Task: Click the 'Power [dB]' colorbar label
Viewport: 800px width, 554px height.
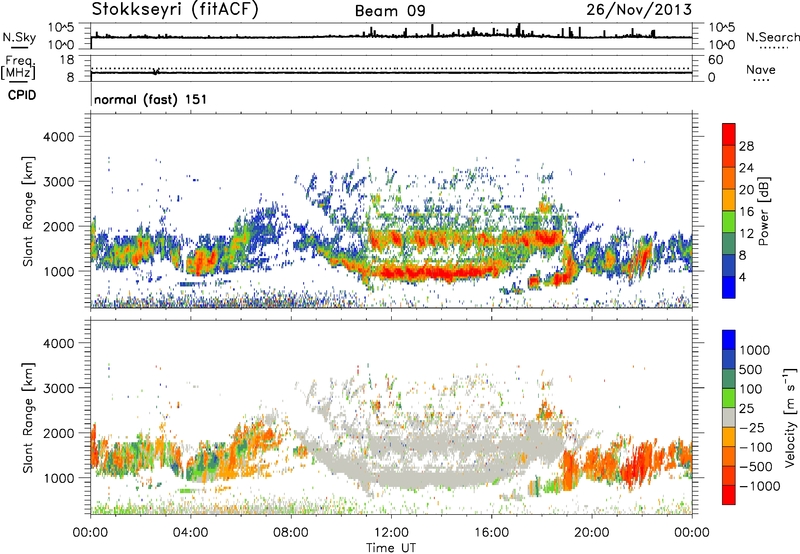Action: tap(763, 211)
